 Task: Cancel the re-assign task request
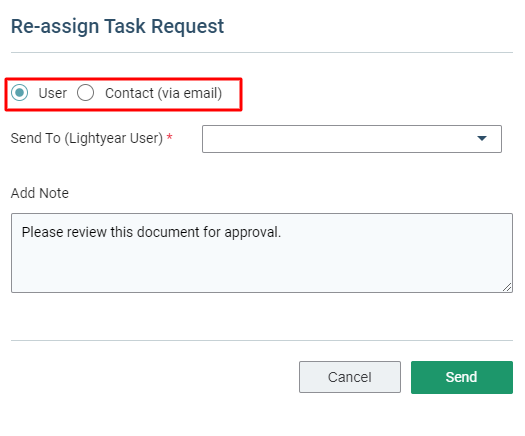pyautogui.click(x=350, y=377)
